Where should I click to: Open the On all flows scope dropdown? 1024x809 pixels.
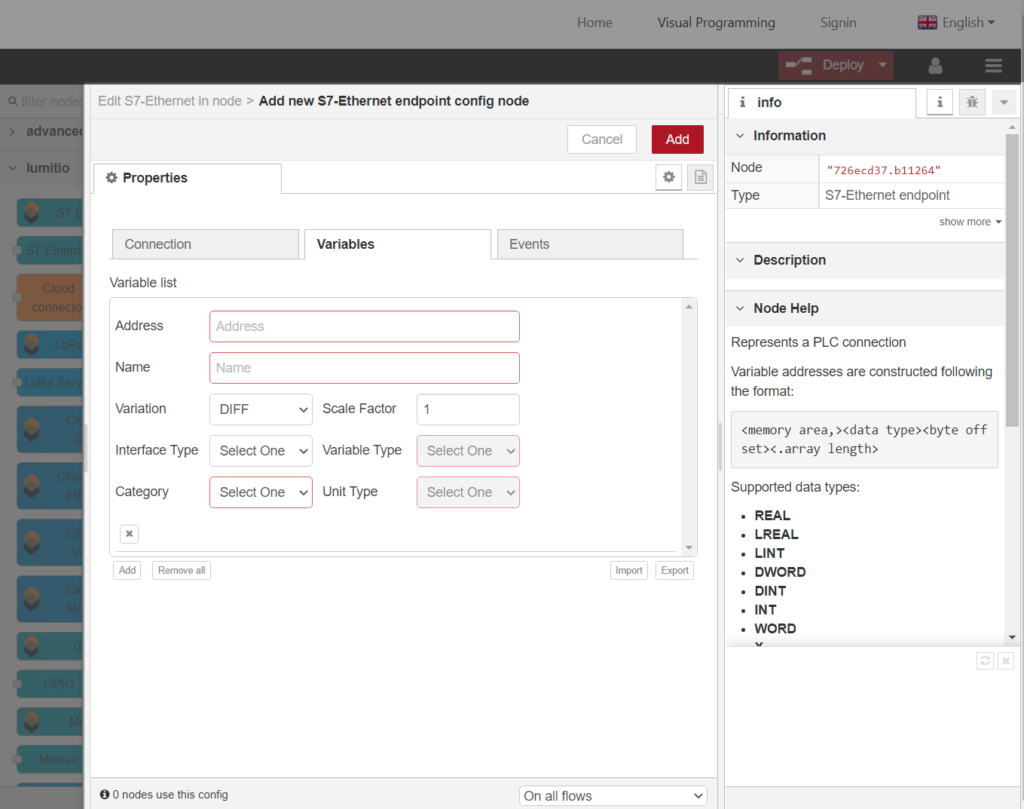point(613,796)
